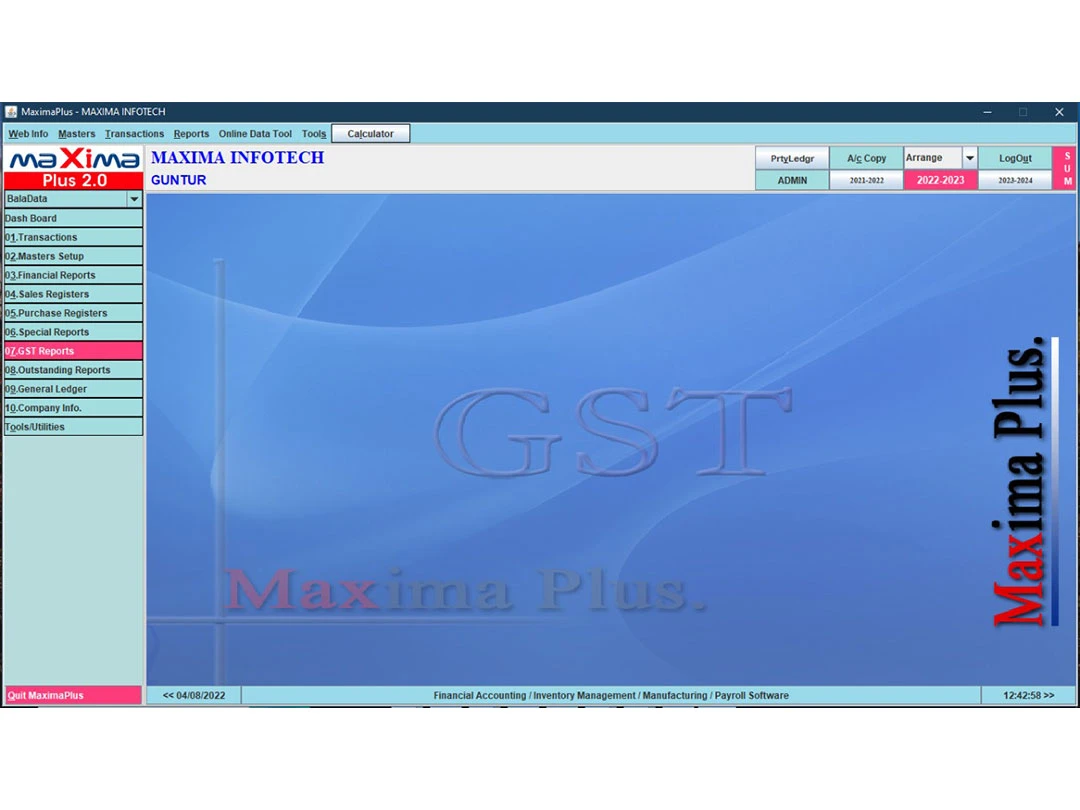This screenshot has height=810, width=1080.
Task: Click Quit MaximaPlus at bottom left
Action: click(x=73, y=695)
